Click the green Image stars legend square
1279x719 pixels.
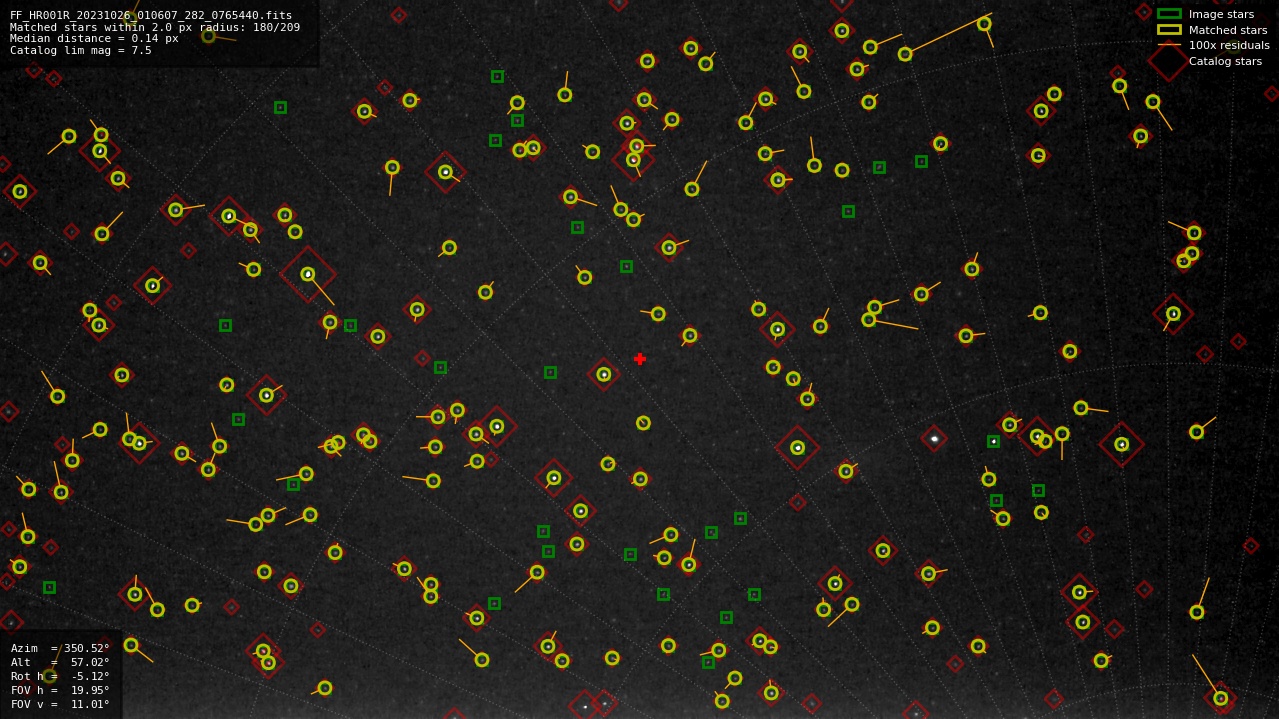pyautogui.click(x=1169, y=14)
